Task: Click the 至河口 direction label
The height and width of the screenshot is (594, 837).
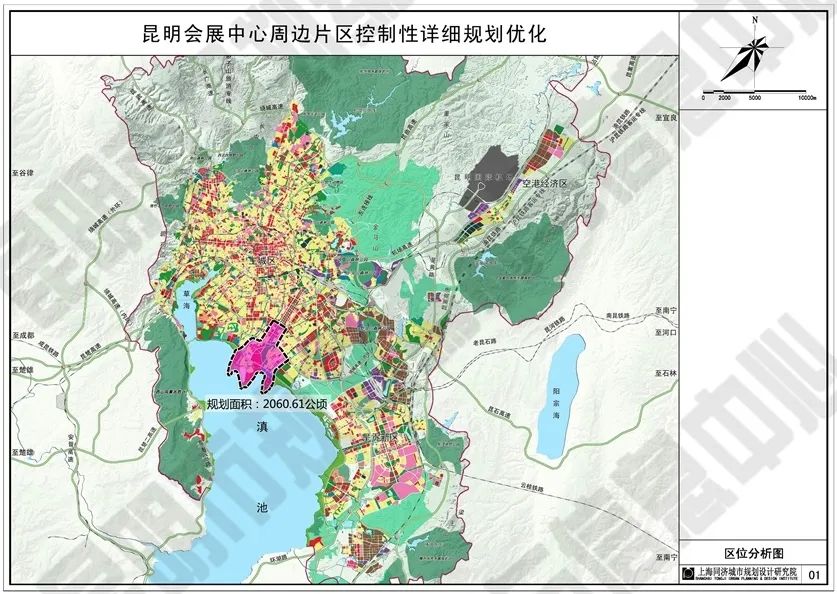Action: coord(667,332)
